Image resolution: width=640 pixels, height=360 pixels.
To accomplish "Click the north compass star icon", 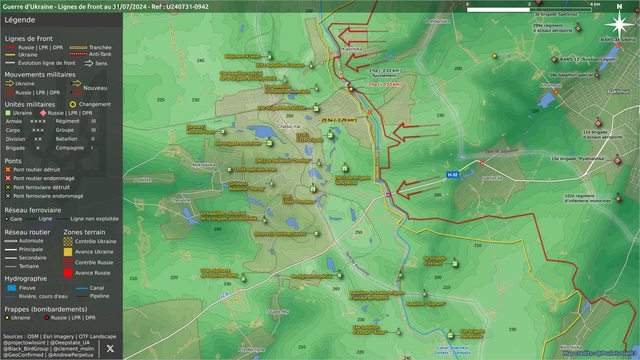I will coord(619,24).
